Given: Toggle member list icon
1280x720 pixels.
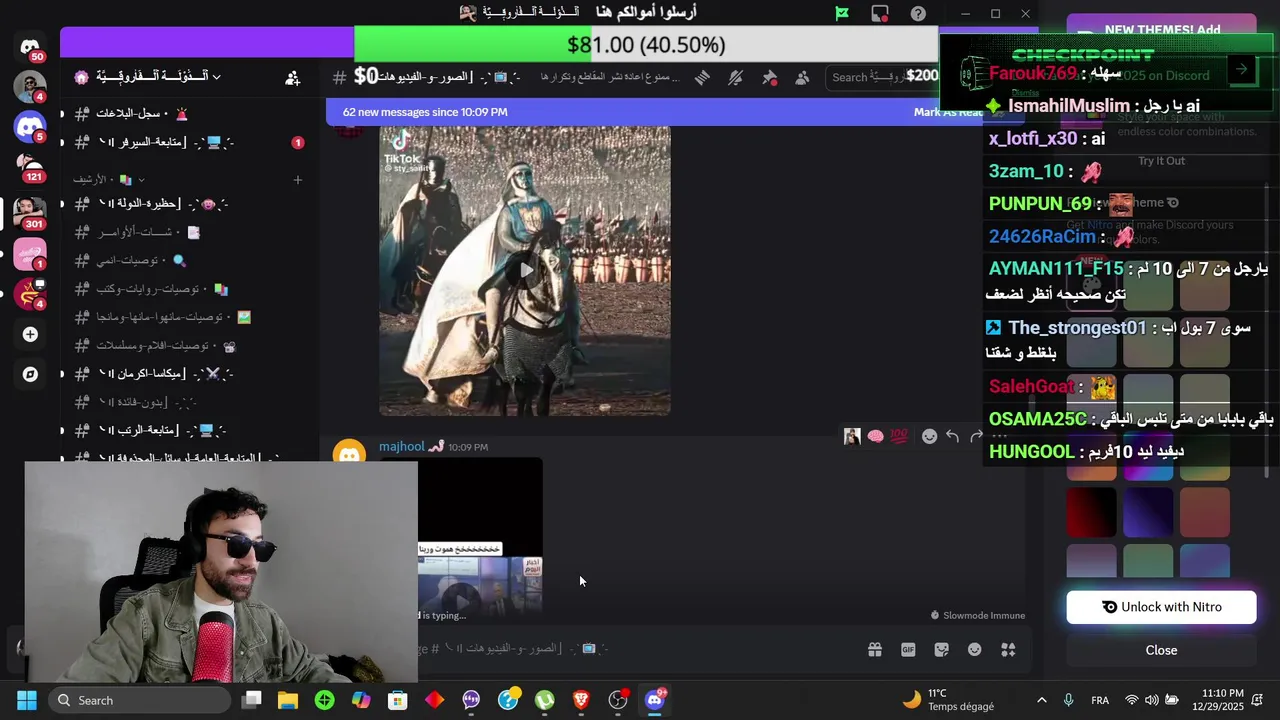Looking at the screenshot, I should click(802, 77).
